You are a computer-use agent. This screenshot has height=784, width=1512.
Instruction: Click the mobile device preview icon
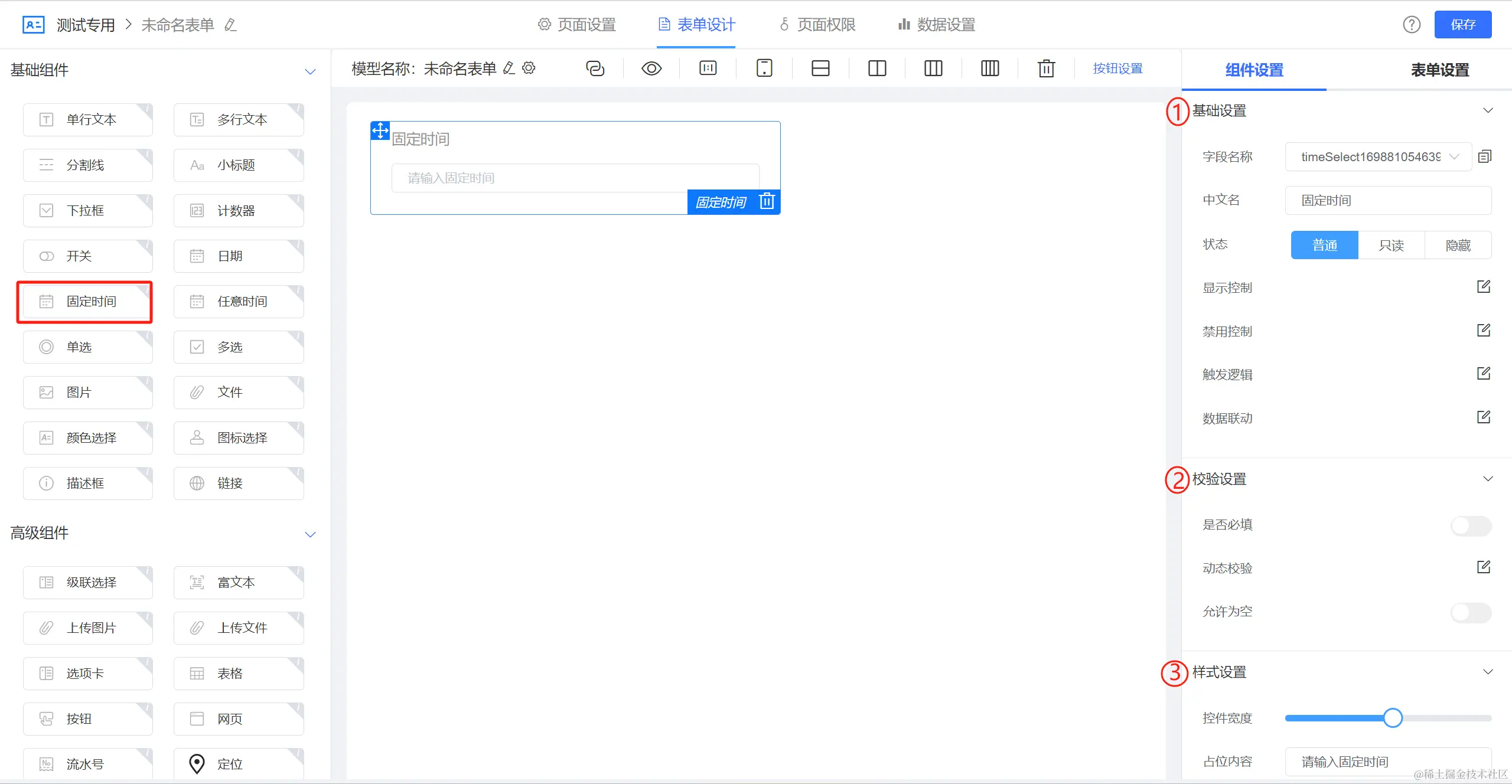764,68
